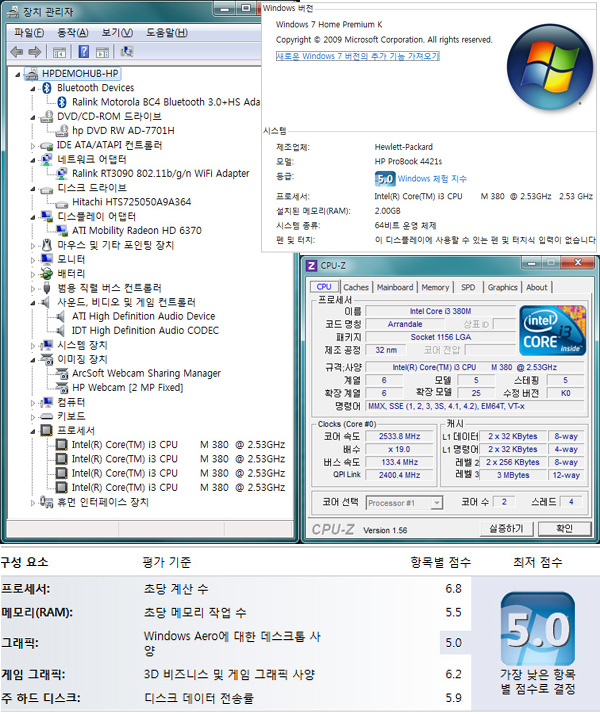Open the 파일(F) menu

point(29,33)
